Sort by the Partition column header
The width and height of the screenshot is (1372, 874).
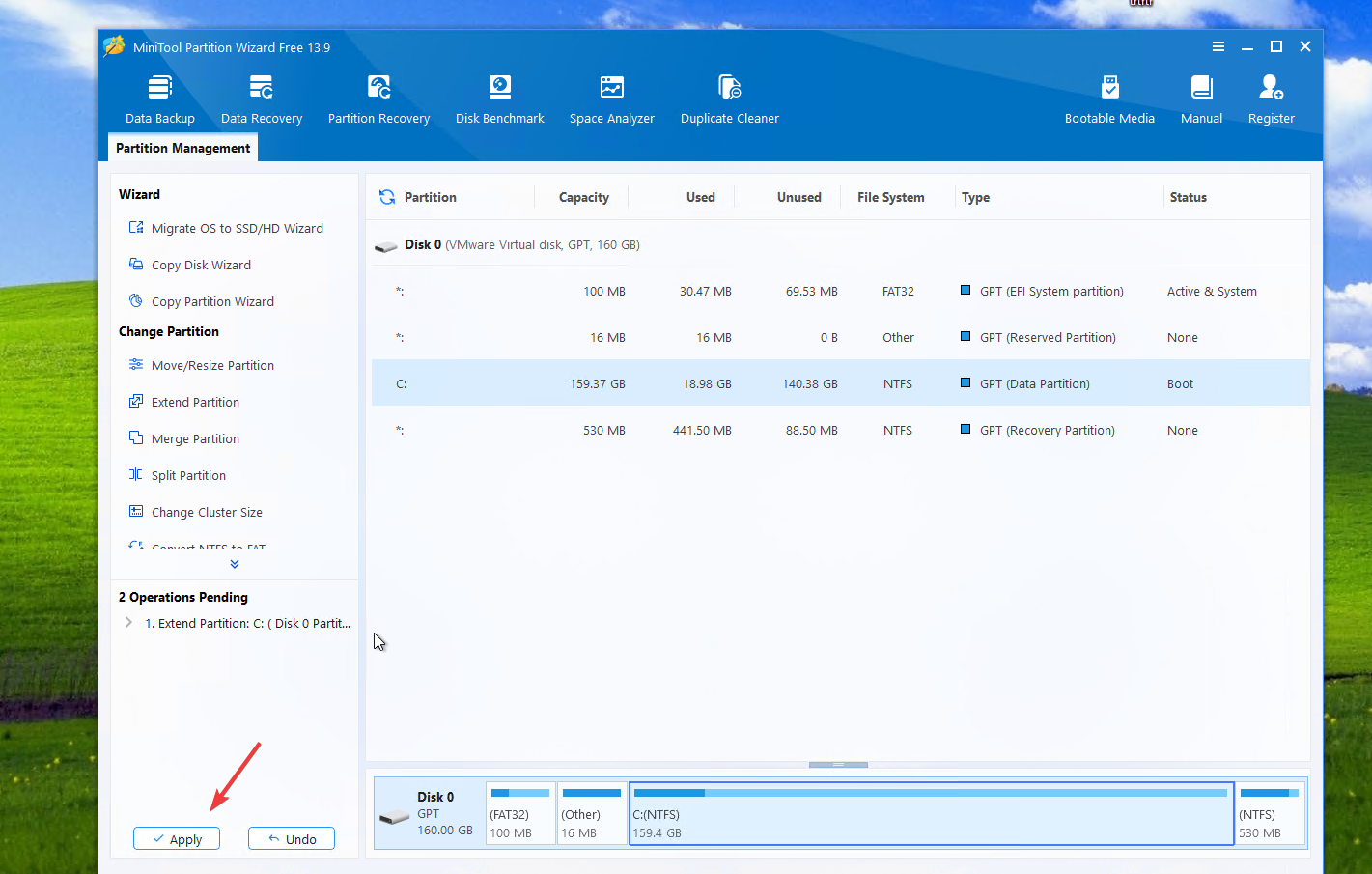click(431, 197)
